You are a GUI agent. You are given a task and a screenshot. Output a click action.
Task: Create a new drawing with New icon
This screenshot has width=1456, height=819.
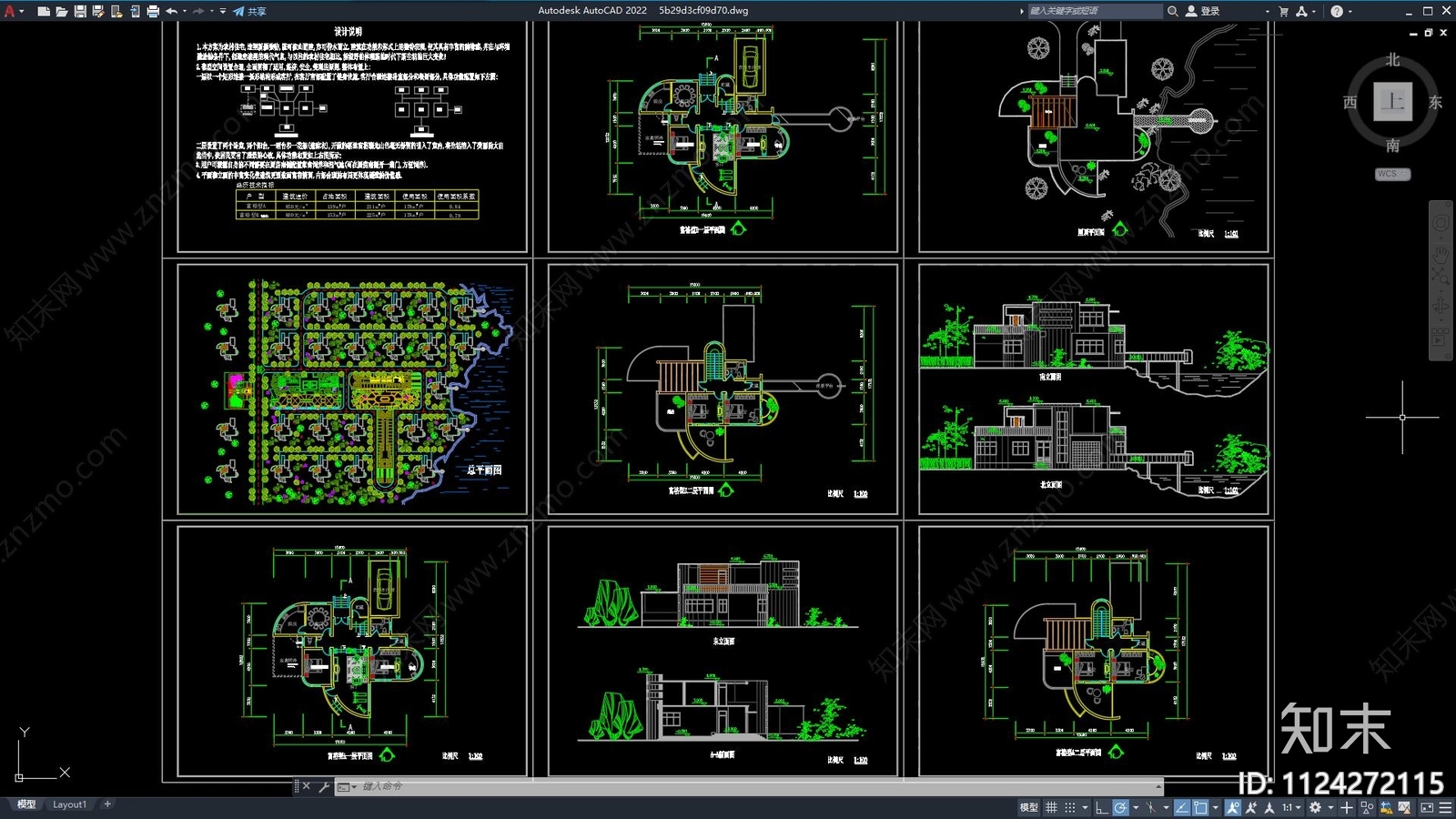pos(44,11)
